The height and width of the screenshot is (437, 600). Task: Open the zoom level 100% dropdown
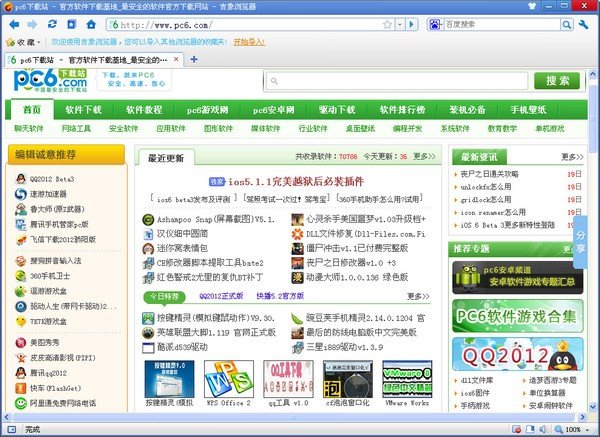coord(587,429)
